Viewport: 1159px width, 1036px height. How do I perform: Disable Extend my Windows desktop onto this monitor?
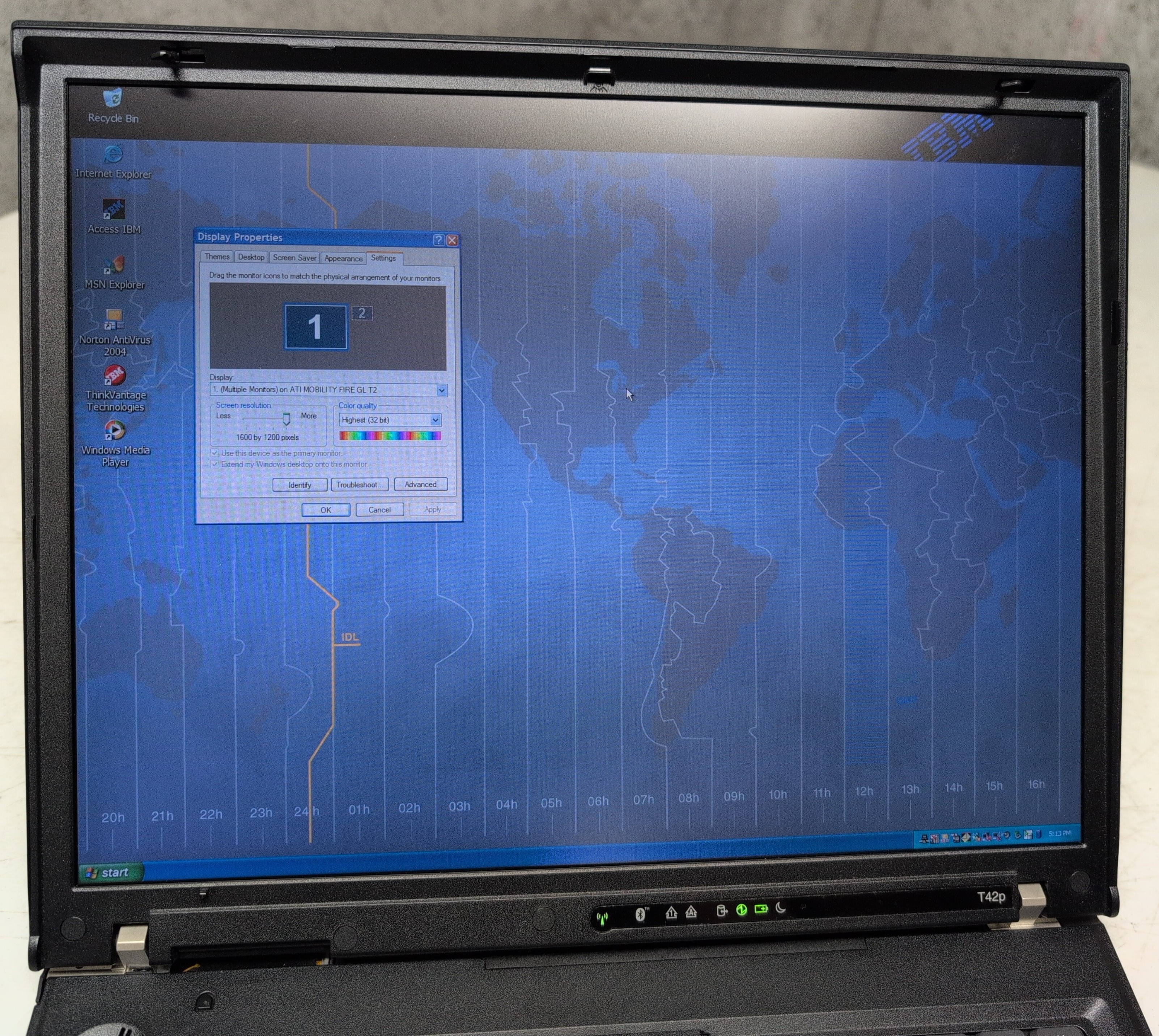(x=215, y=464)
